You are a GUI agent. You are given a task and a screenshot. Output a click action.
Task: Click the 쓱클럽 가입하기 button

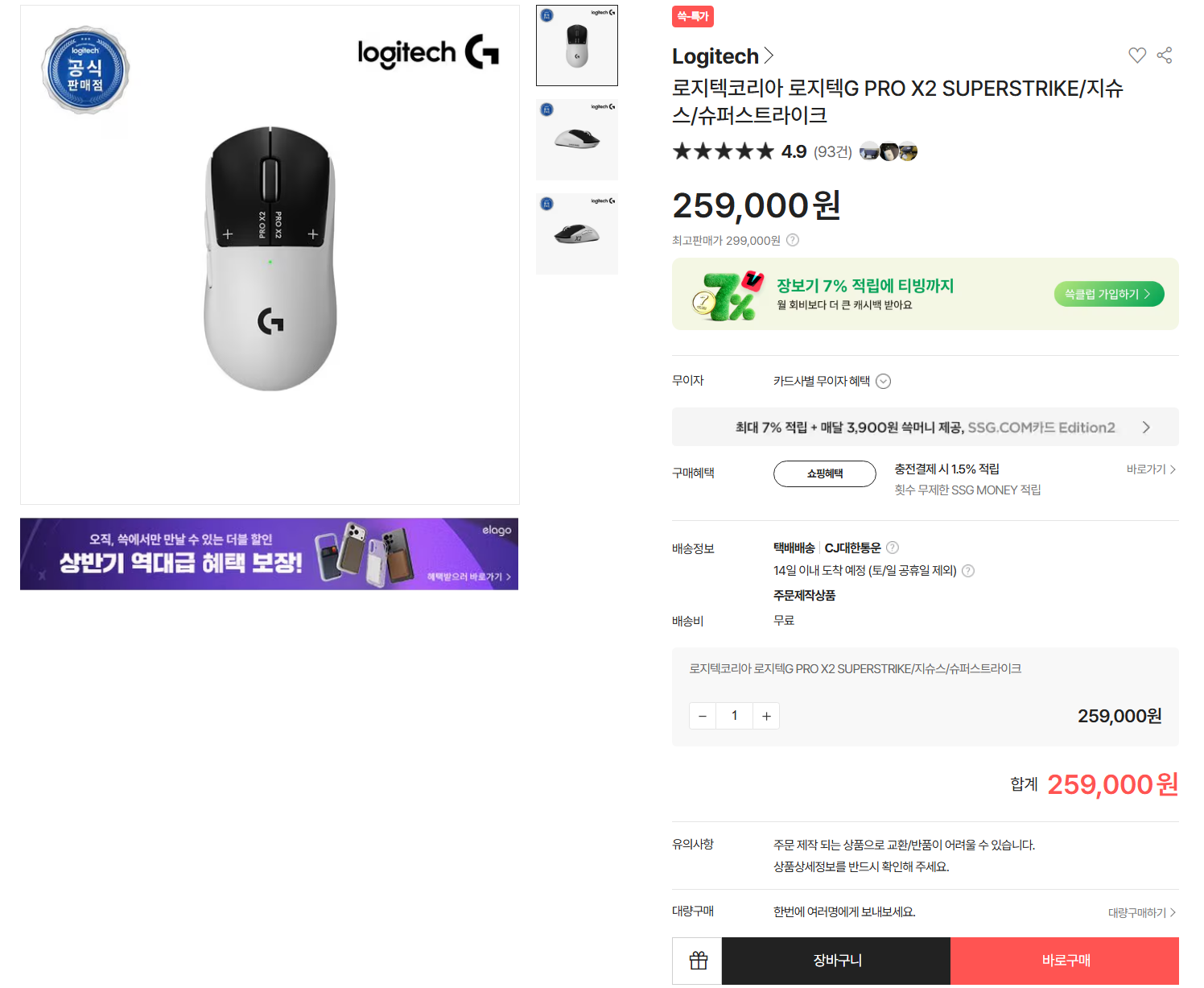[x=1108, y=295]
